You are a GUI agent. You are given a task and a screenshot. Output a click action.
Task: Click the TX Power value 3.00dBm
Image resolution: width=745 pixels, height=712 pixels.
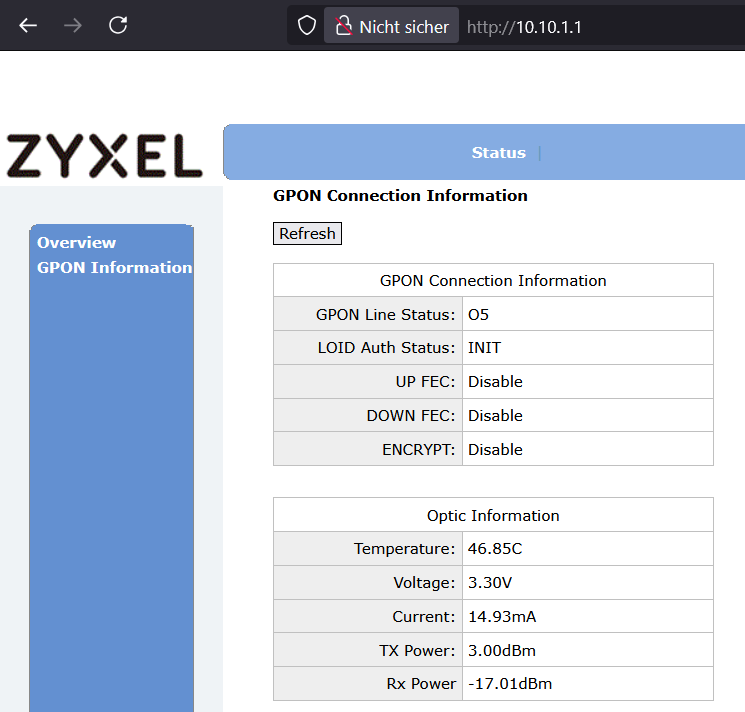point(502,650)
